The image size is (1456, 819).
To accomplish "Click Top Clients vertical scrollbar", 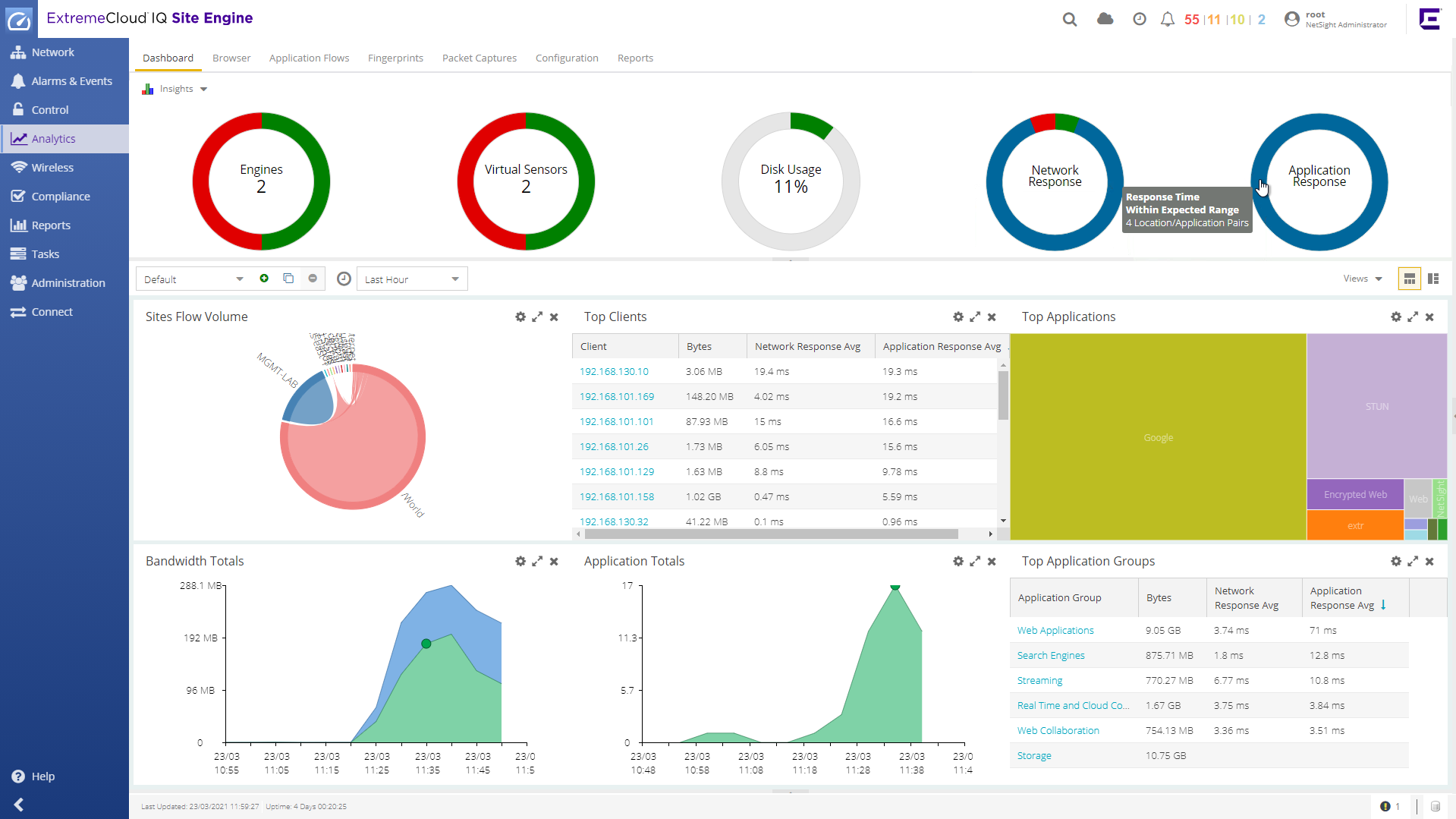I will 1003,396.
